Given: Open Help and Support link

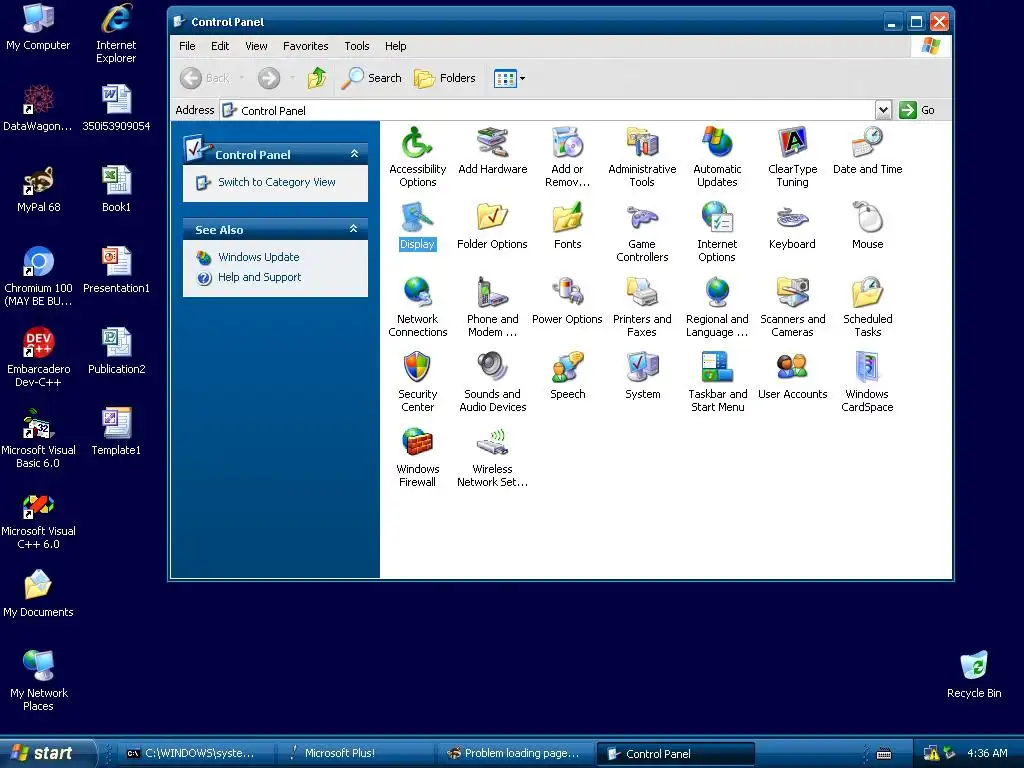Looking at the screenshot, I should (259, 277).
